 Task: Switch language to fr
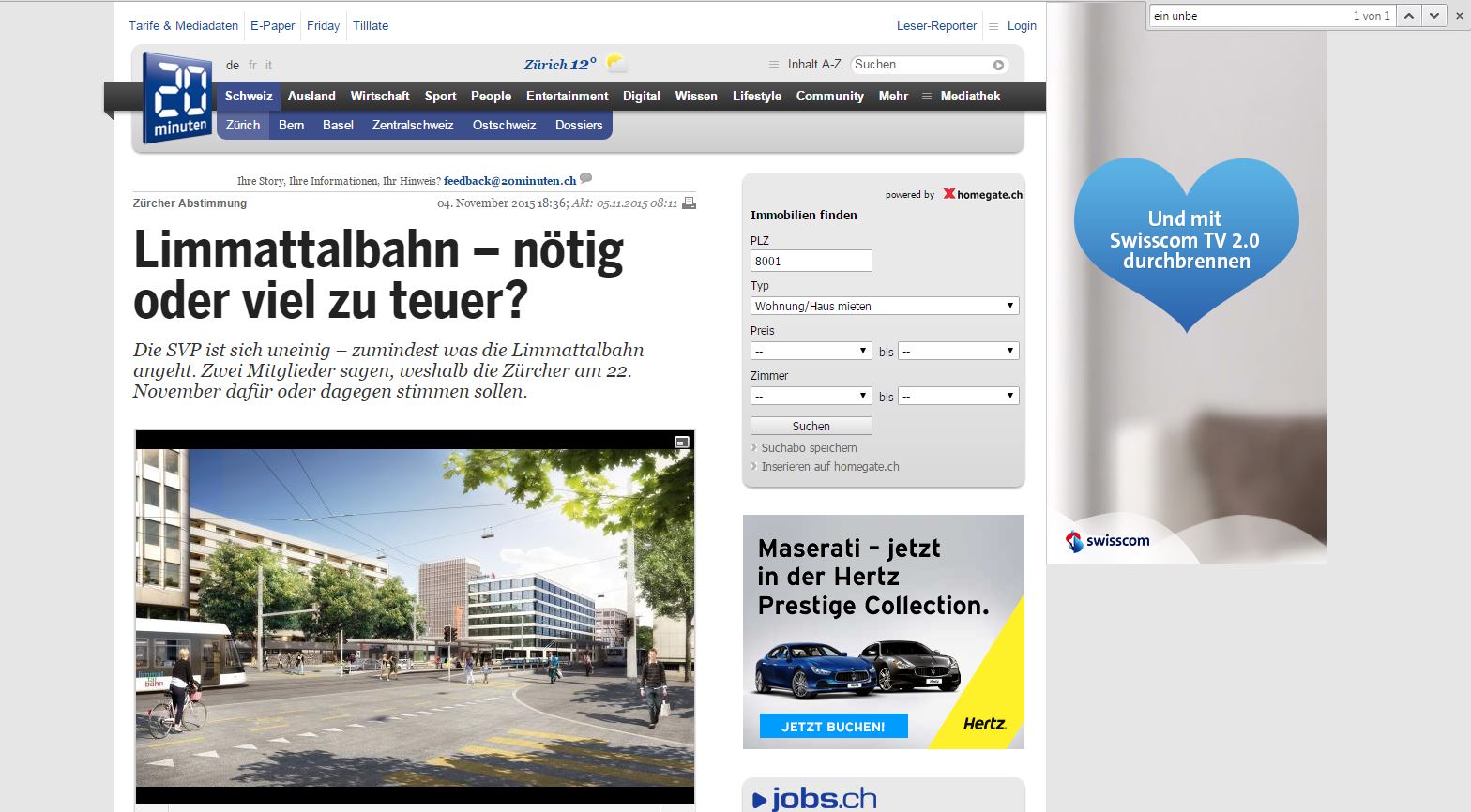pyautogui.click(x=252, y=66)
